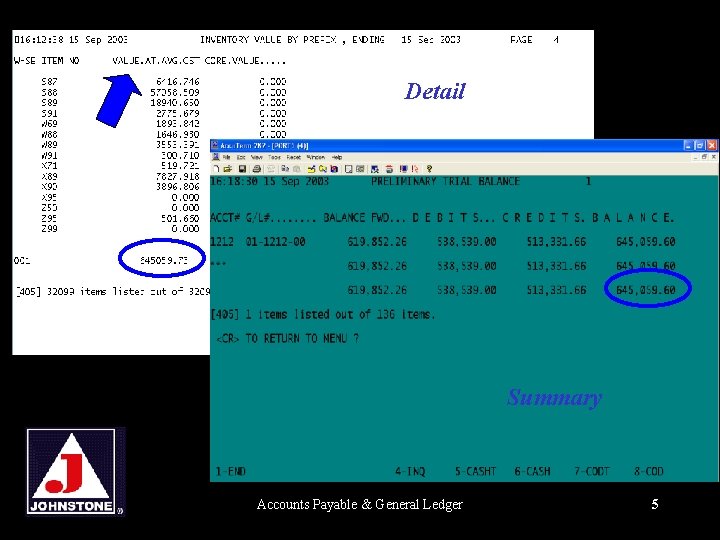720x540 pixels.
Task: Click item 'X89' in the inventory report
Action: 50,176
